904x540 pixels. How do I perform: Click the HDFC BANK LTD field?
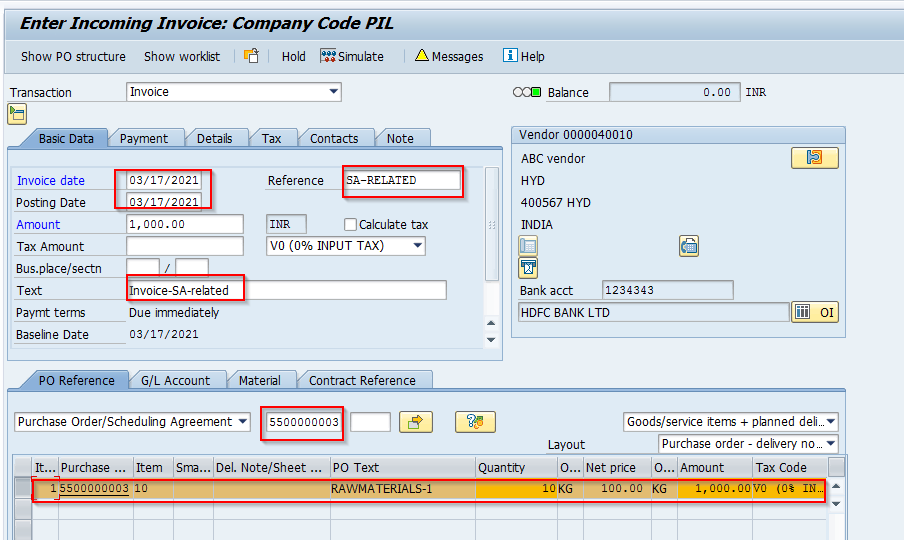tap(653, 312)
